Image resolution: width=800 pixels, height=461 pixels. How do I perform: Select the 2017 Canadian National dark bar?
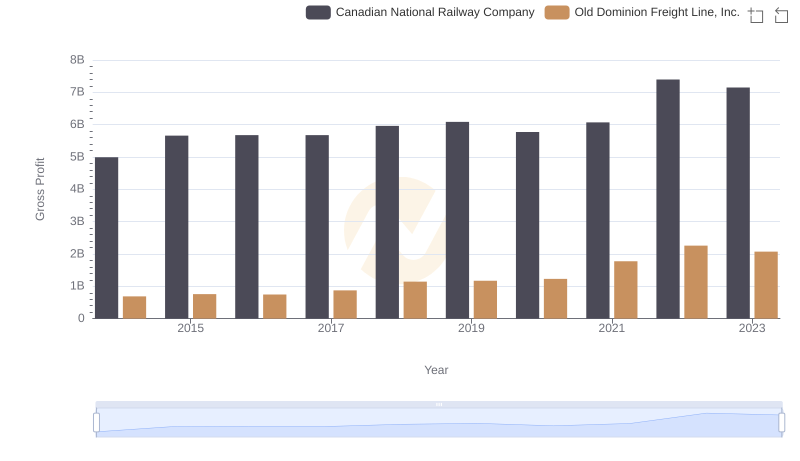point(317,227)
